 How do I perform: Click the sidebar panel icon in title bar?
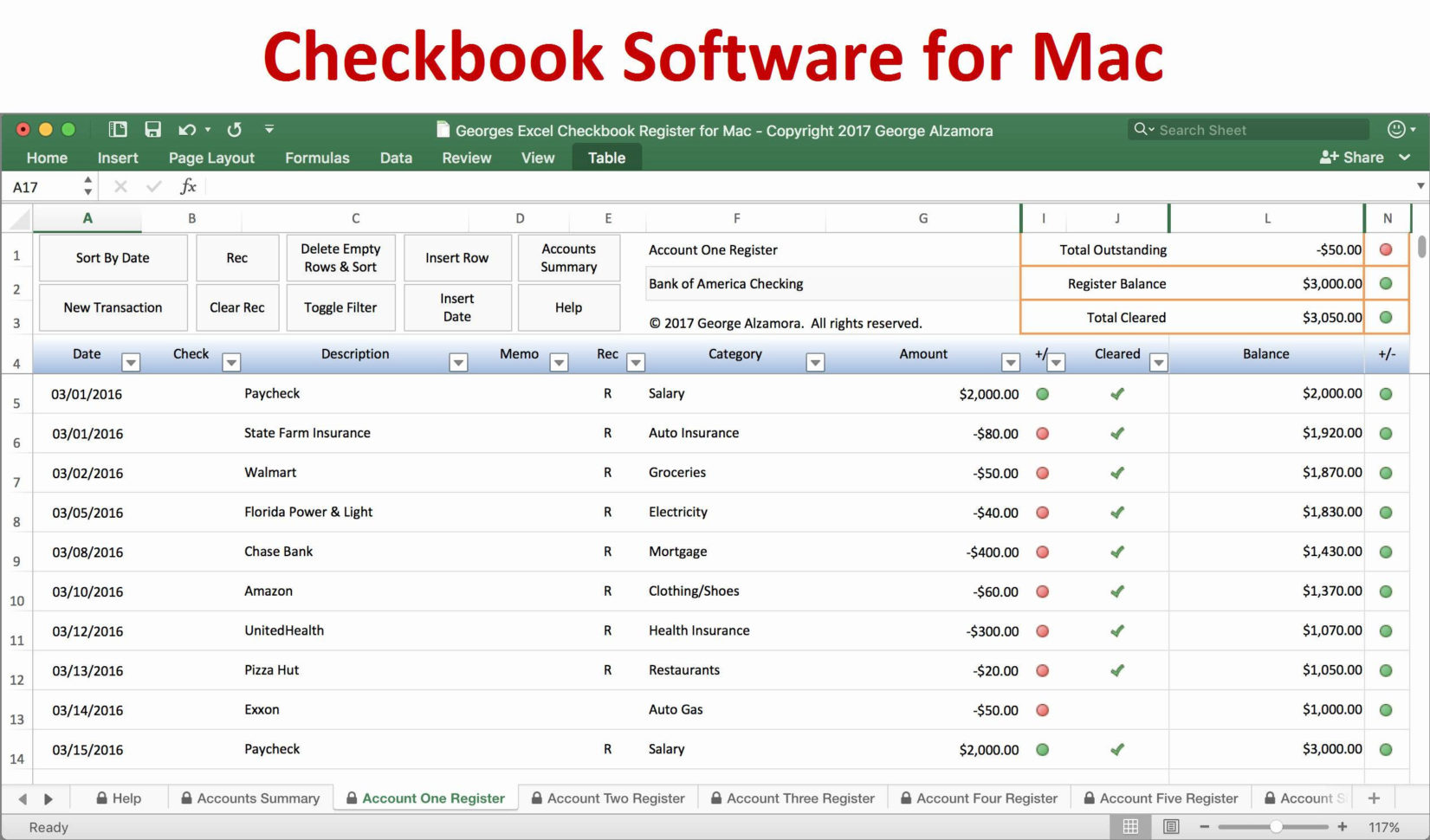tap(118, 130)
